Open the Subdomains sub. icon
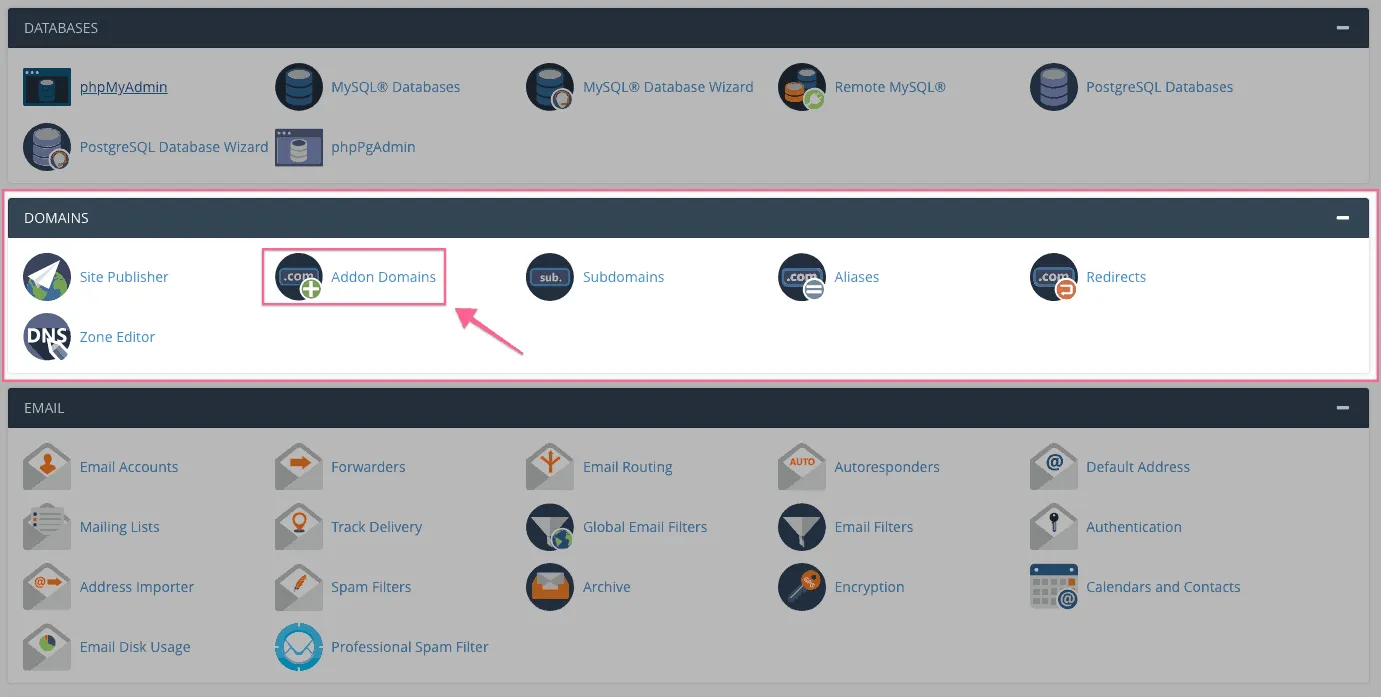1381x697 pixels. pyautogui.click(x=550, y=277)
